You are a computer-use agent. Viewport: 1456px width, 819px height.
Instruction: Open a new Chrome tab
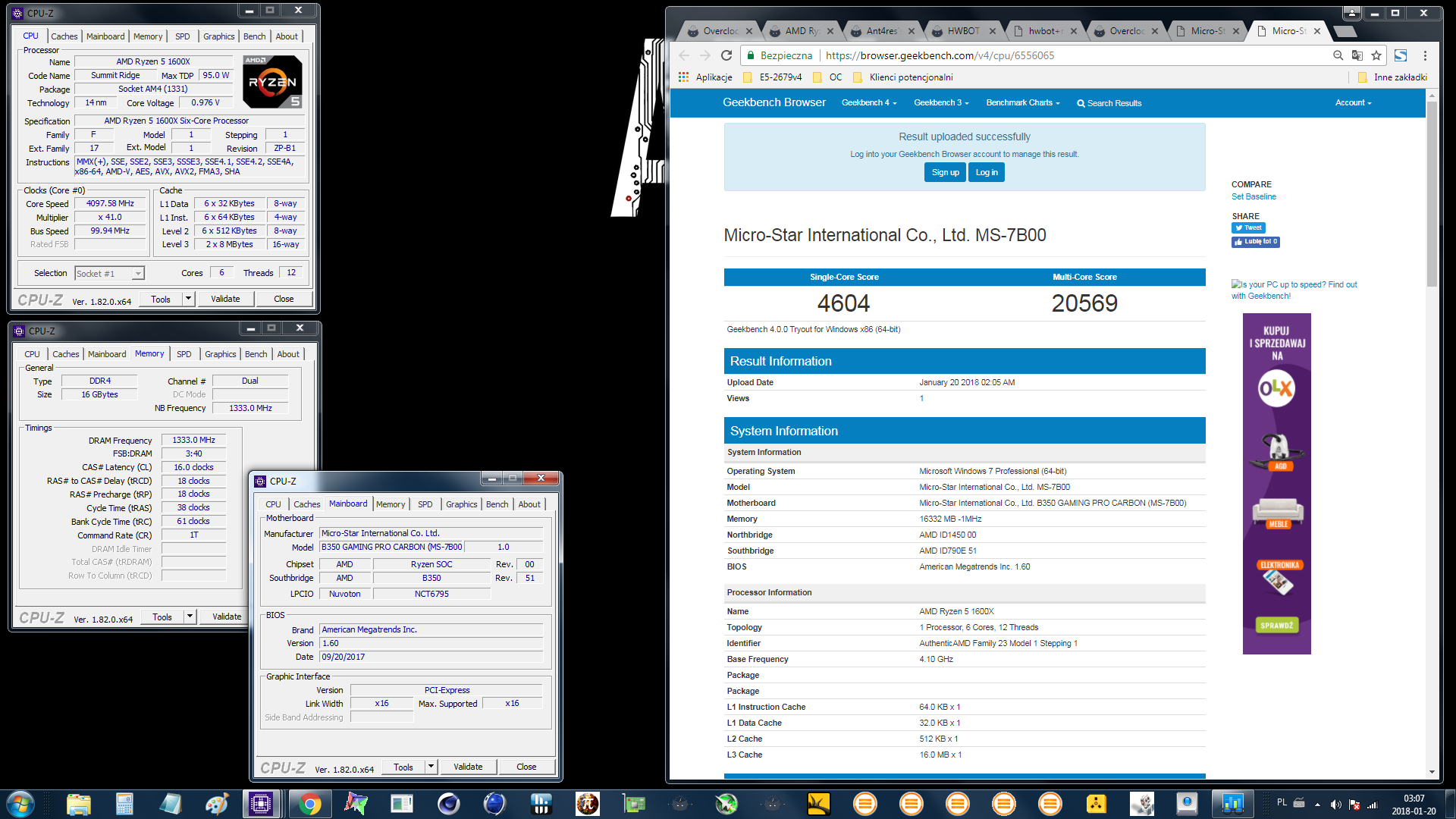(x=1344, y=31)
